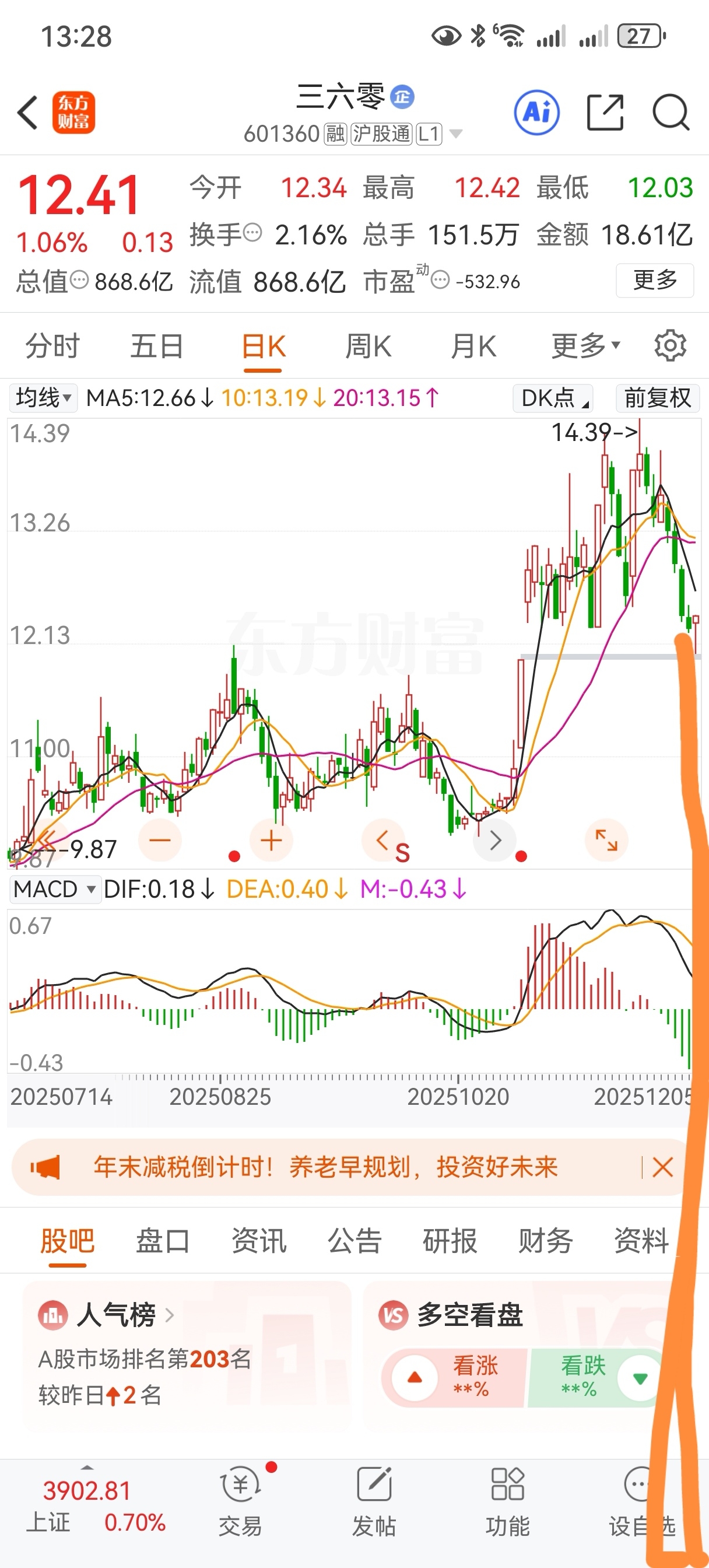Viewport: 709px width, 1568px height.
Task: Switch to 周K chart tab
Action: pyautogui.click(x=368, y=346)
